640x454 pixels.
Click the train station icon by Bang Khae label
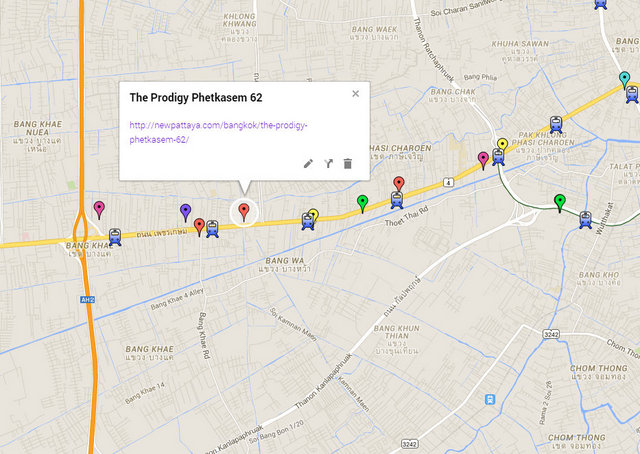pos(115,237)
